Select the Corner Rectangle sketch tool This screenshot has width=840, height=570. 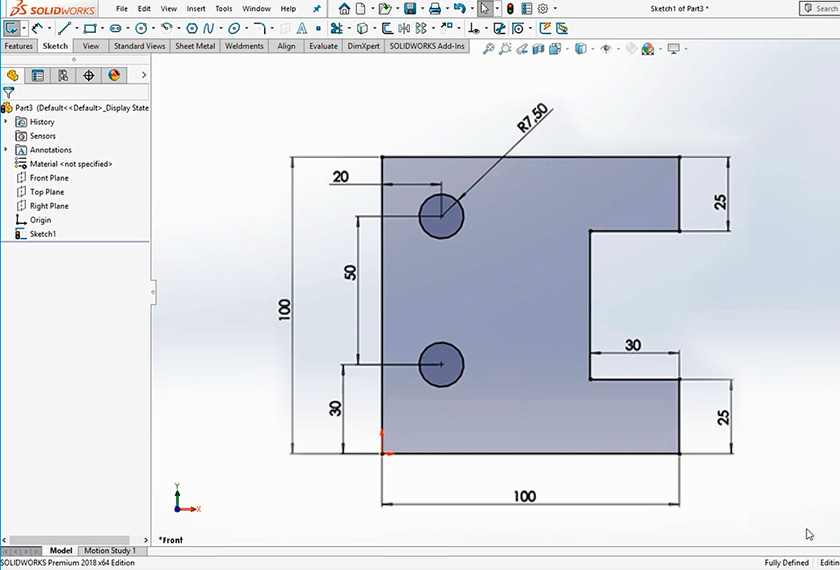click(90, 28)
